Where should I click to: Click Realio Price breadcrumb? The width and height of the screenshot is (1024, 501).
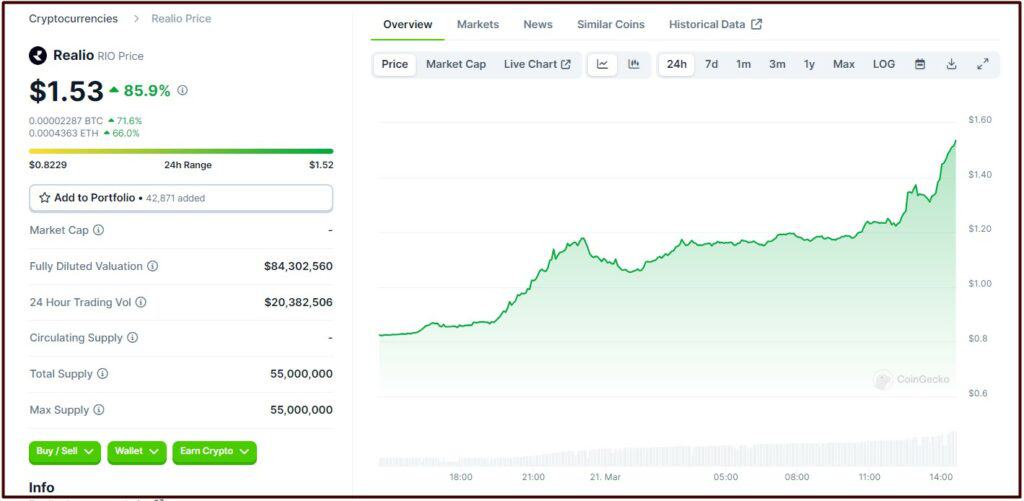[181, 18]
